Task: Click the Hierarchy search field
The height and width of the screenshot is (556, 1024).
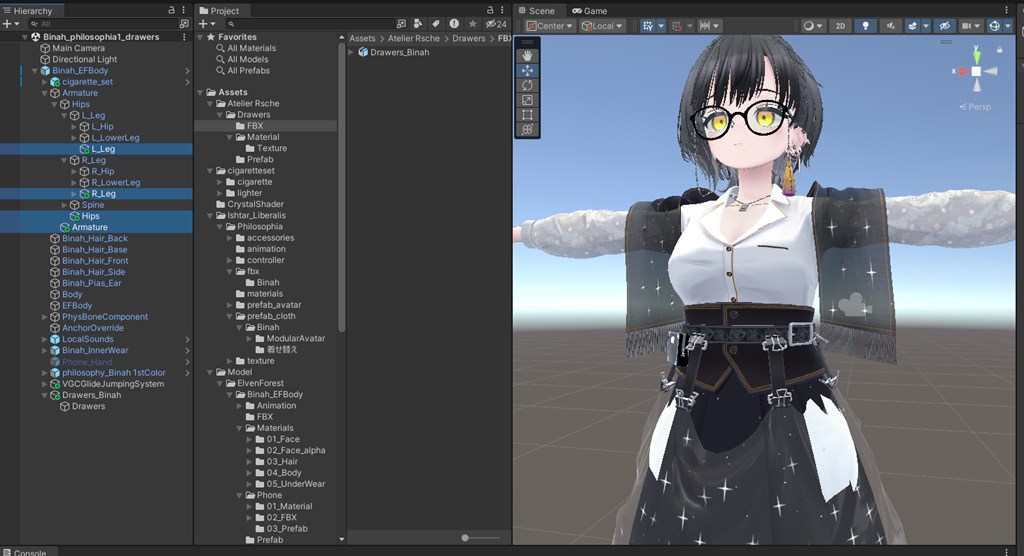Action: [101, 24]
